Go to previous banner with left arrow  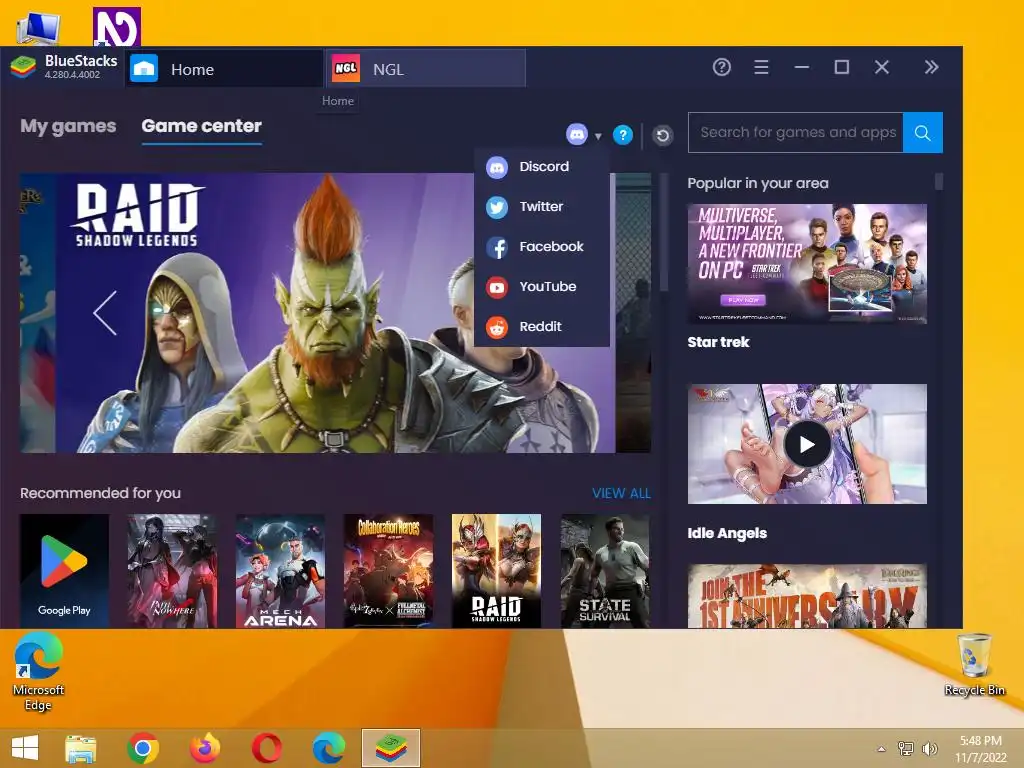point(104,313)
